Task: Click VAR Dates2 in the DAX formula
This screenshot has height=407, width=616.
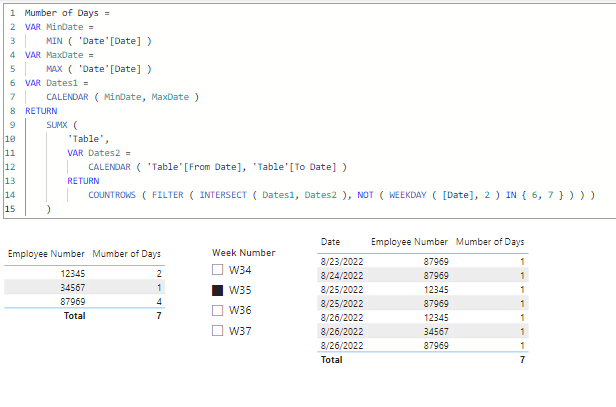Action: point(94,153)
